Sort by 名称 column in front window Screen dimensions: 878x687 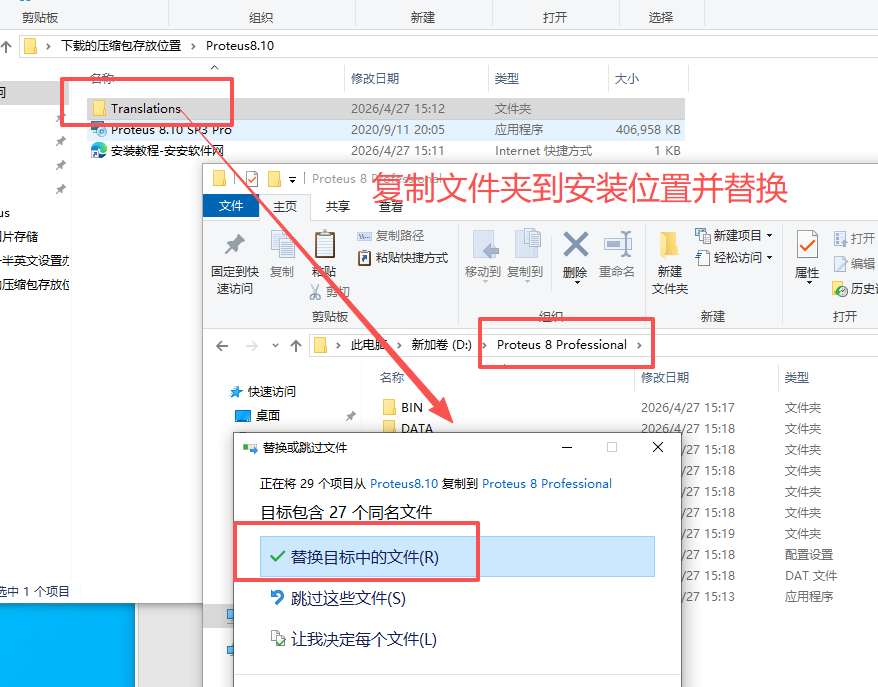(392, 377)
